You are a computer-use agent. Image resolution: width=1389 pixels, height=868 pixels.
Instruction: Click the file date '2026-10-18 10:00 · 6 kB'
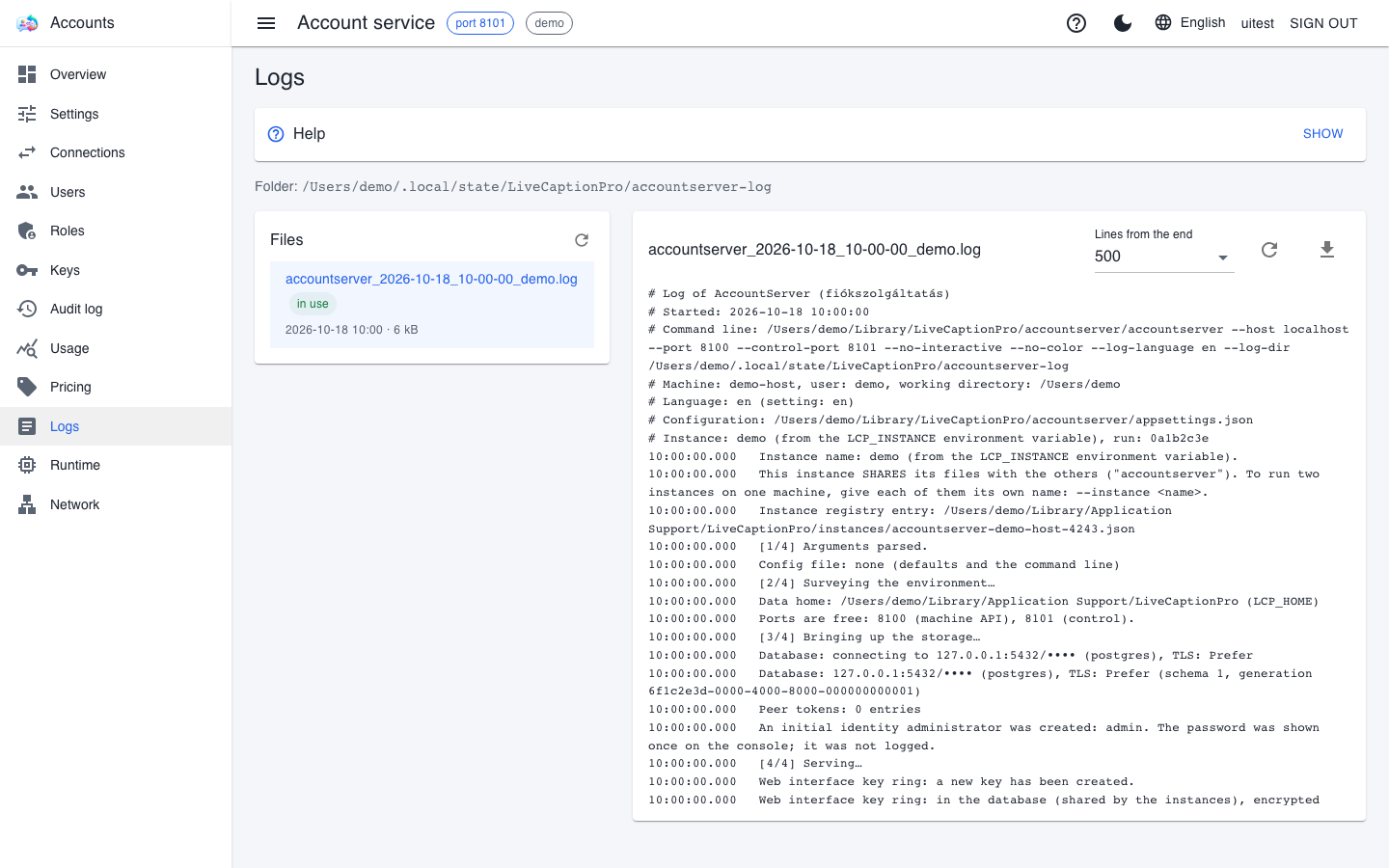tap(352, 330)
